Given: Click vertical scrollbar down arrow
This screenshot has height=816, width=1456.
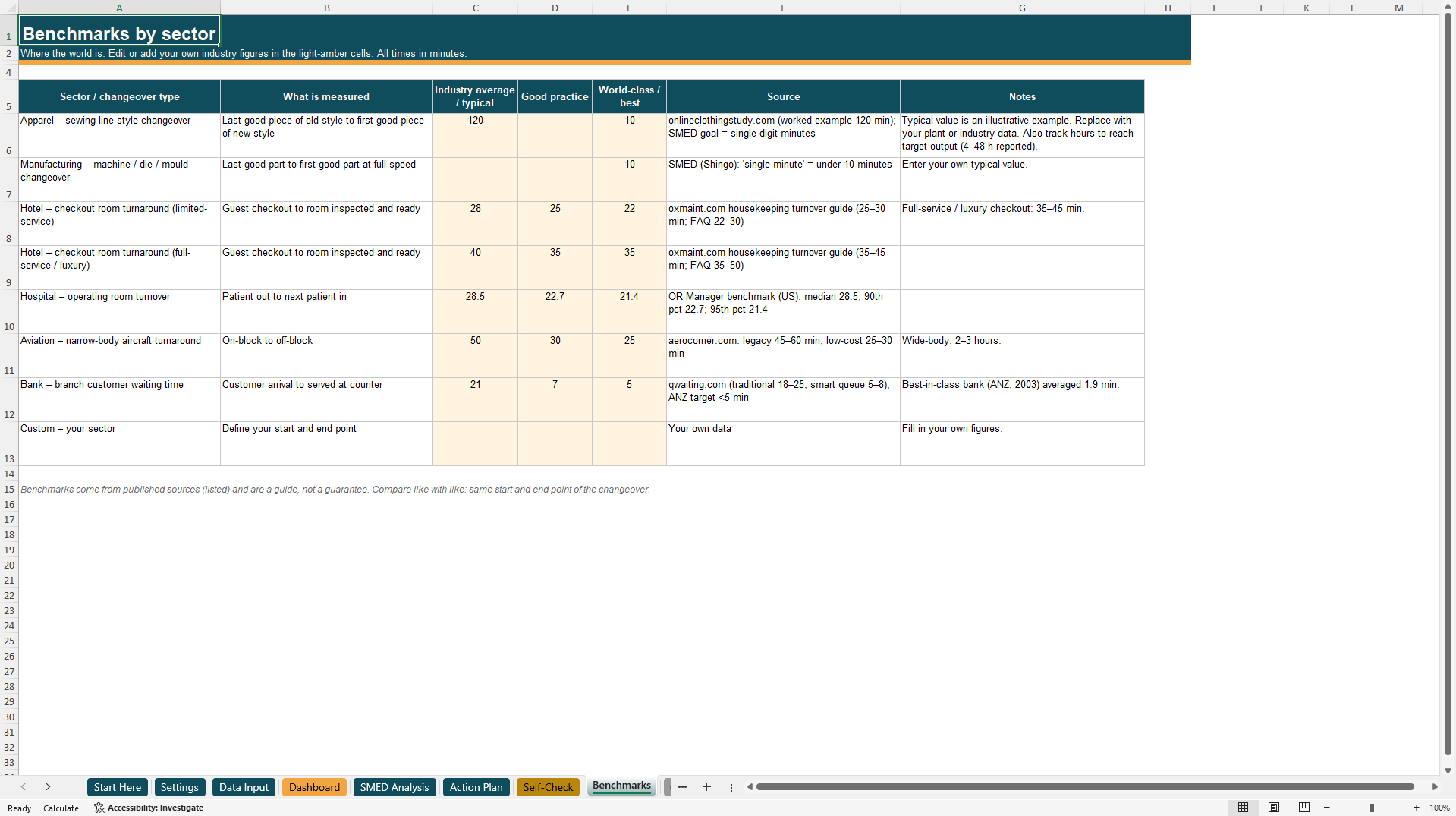Looking at the screenshot, I should pyautogui.click(x=1448, y=770).
